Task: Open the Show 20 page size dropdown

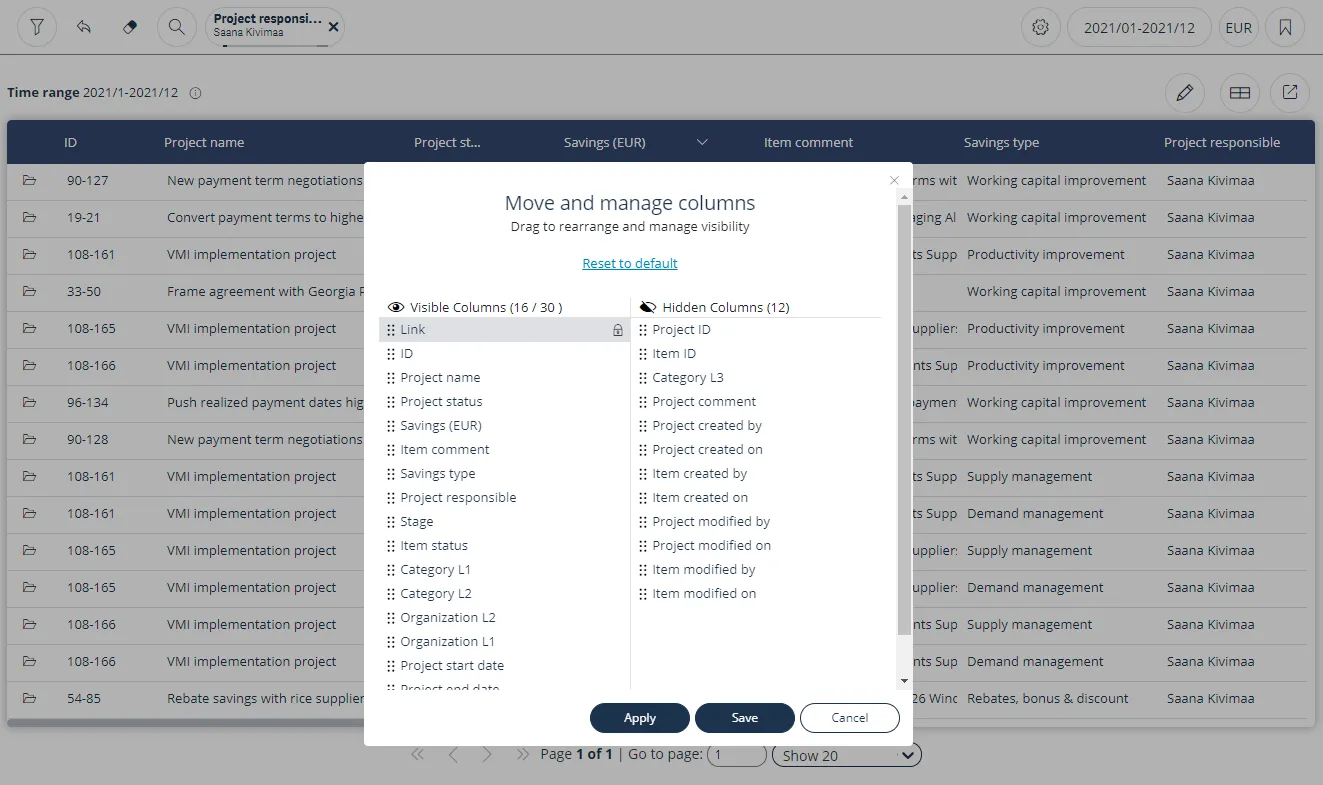Action: (x=846, y=755)
